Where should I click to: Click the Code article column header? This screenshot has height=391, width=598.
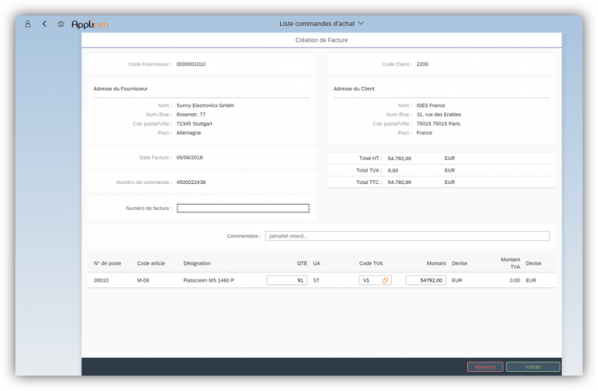coord(151,263)
